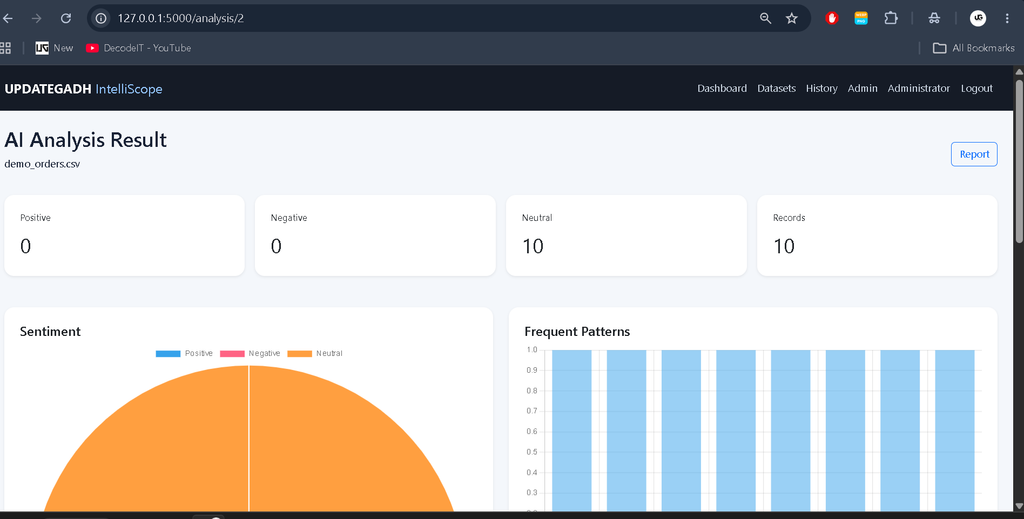Go to the Dashboard nav item
Image resolution: width=1024 pixels, height=519 pixels.
point(722,88)
